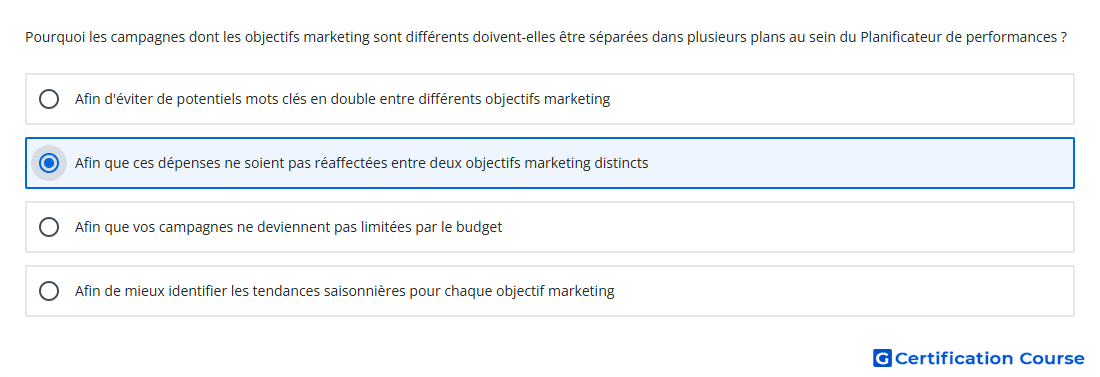Screen dimensions: 1100x377
Task: Choose the radio button for 'limitées par le budget'
Action: click(x=49, y=227)
